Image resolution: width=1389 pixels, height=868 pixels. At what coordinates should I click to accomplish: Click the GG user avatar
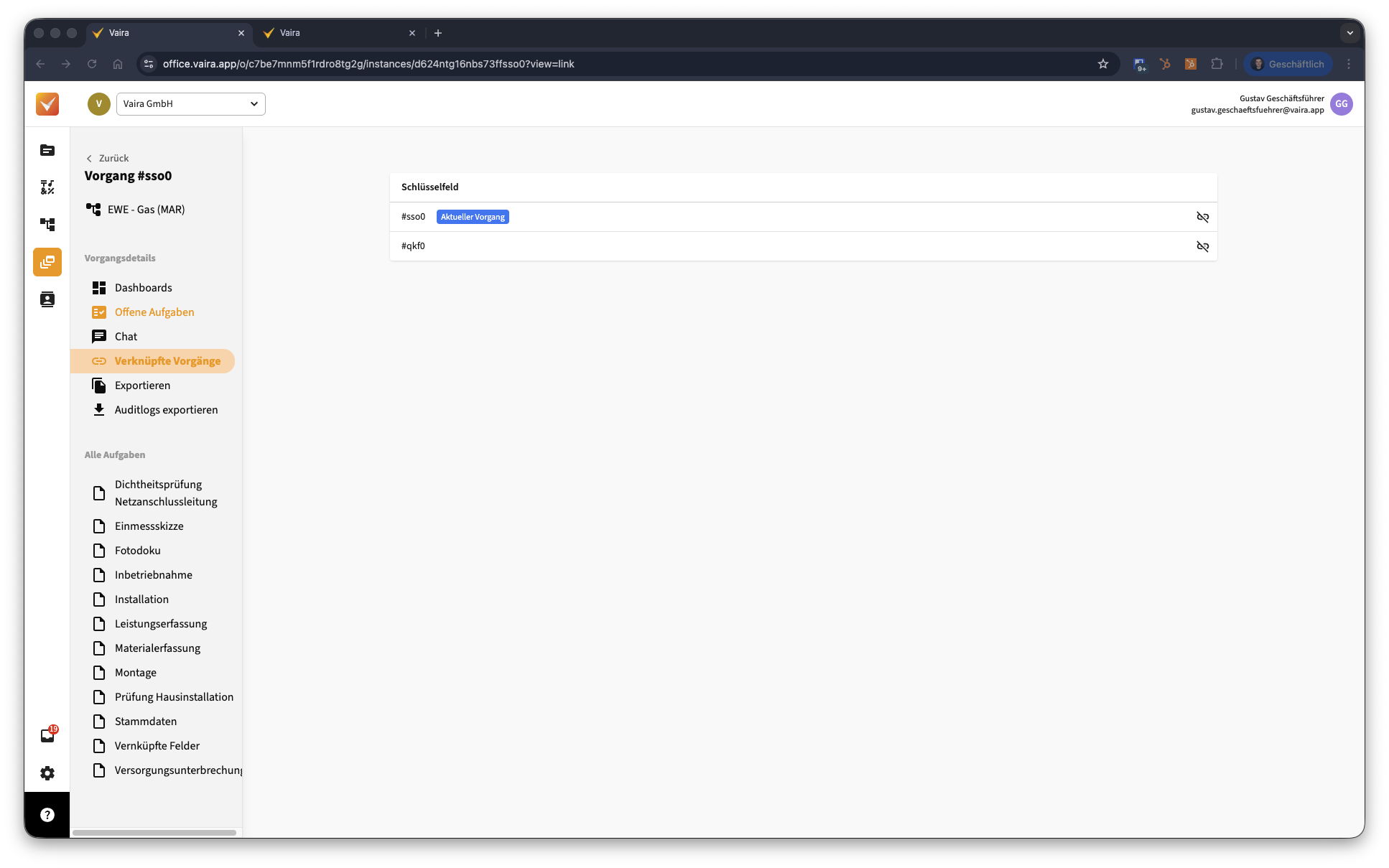[x=1341, y=104]
